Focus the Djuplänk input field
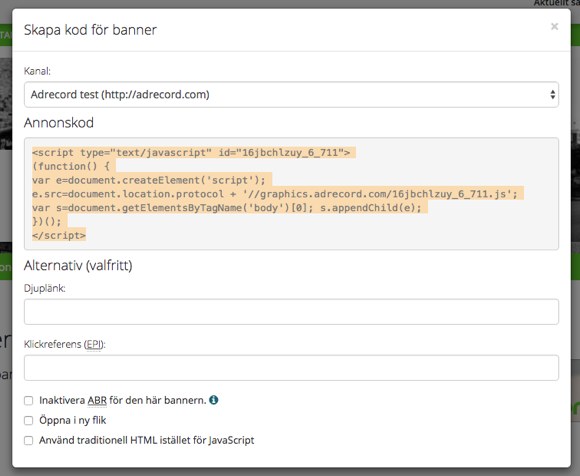 (291, 312)
